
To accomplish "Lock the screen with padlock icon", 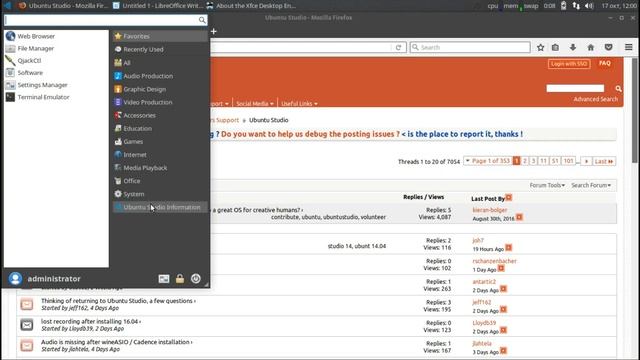I will 180,279.
